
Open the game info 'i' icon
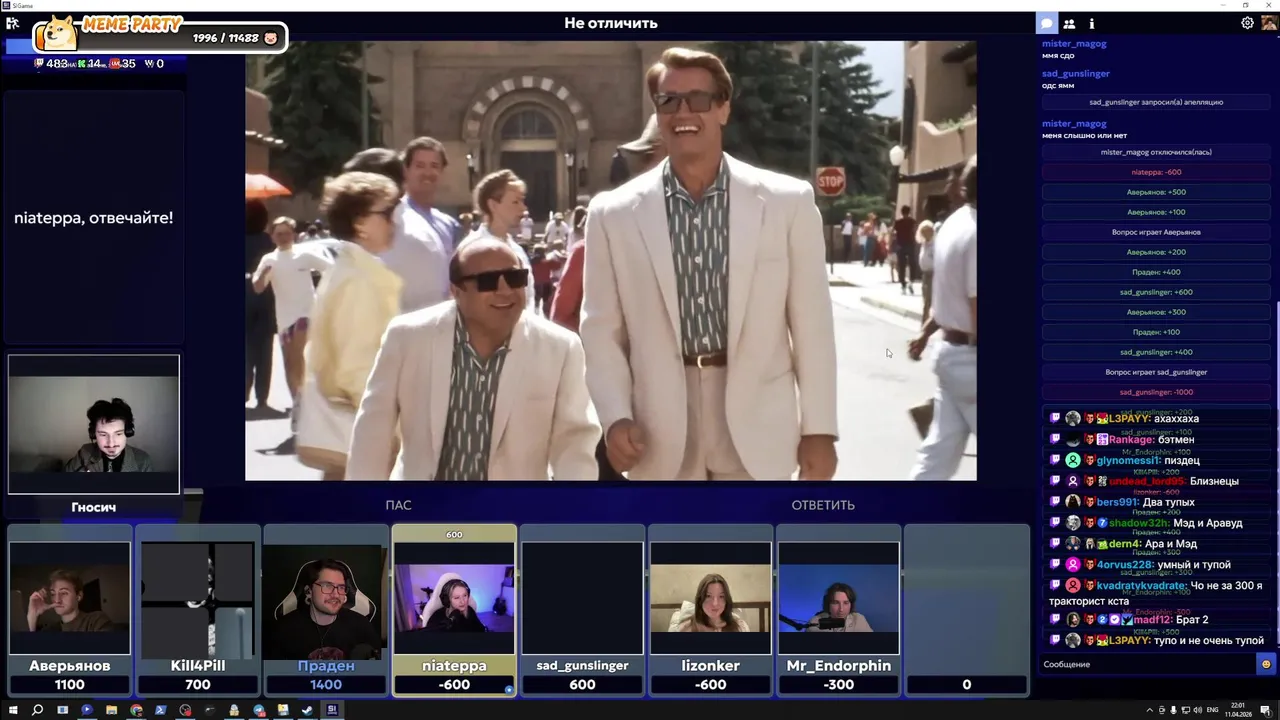(1091, 23)
